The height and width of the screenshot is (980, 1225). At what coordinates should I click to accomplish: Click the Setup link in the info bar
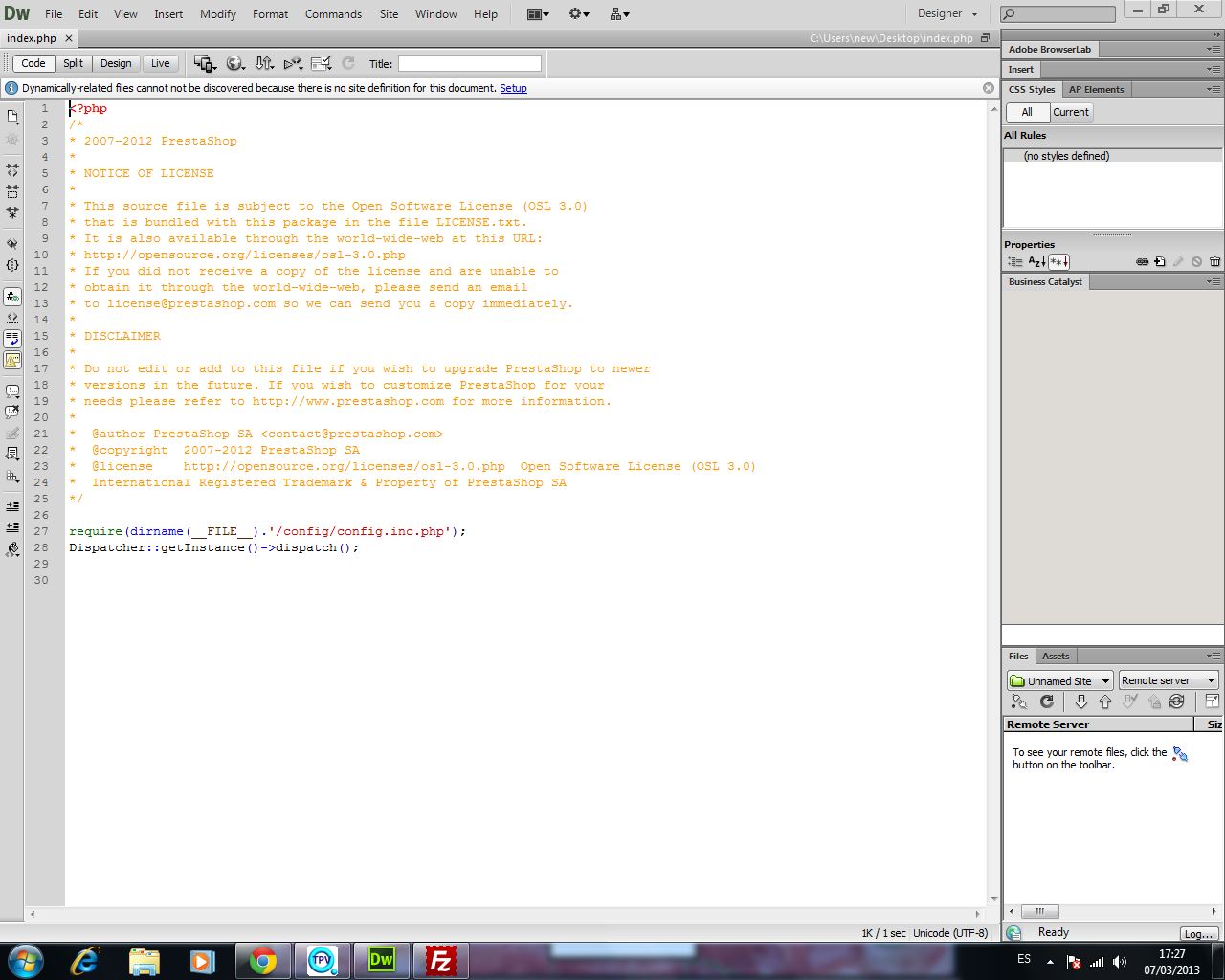[513, 88]
